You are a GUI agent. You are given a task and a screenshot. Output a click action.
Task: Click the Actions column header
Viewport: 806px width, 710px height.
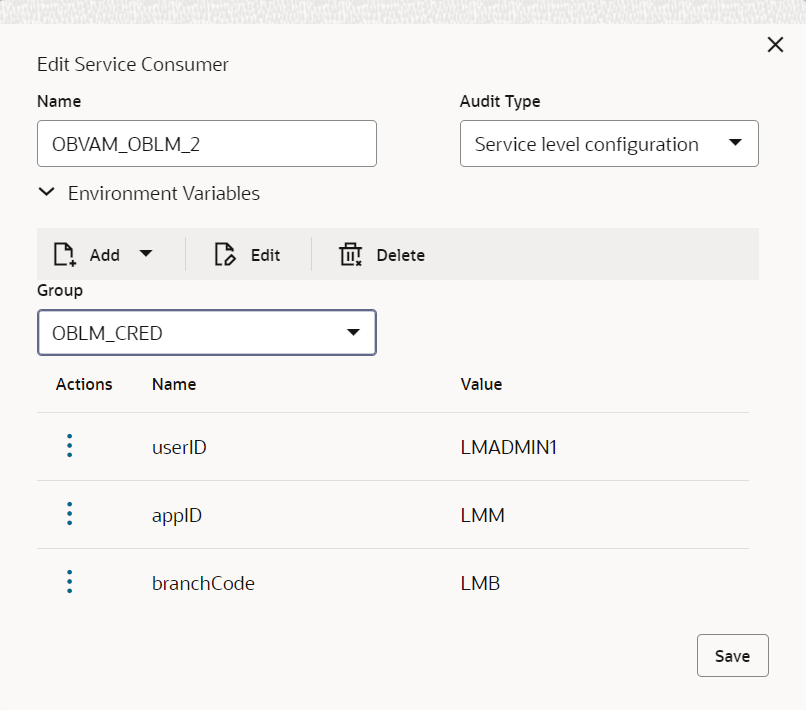[x=84, y=384]
